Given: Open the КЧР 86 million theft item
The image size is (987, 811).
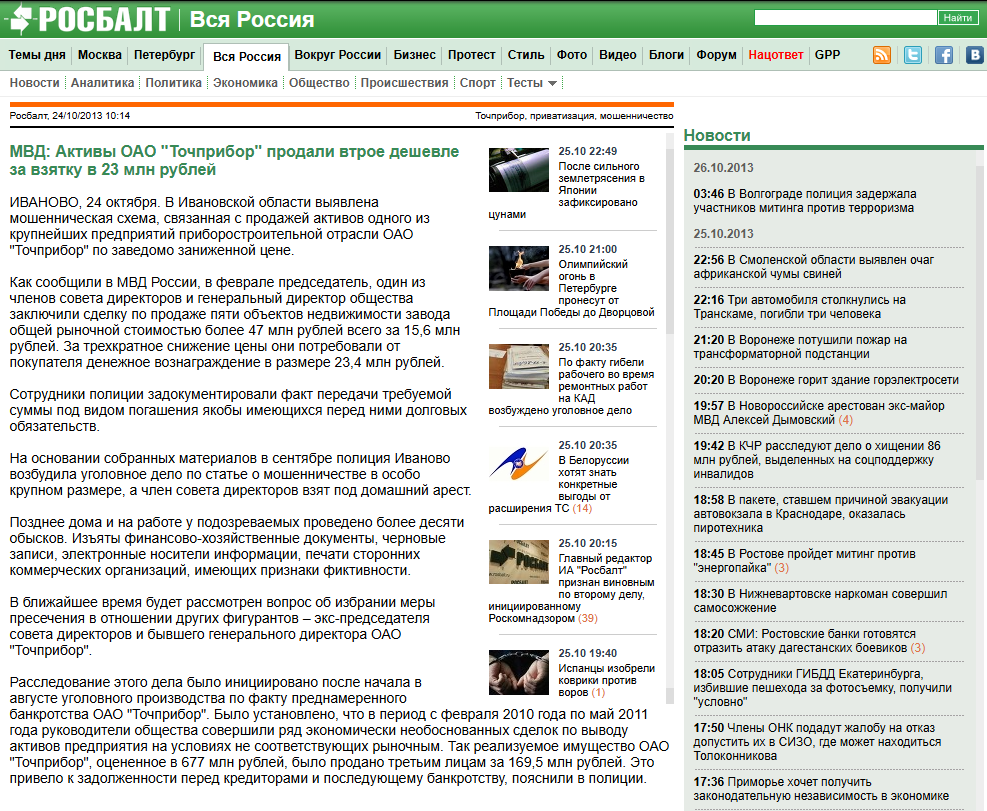Looking at the screenshot, I should tap(817, 460).
